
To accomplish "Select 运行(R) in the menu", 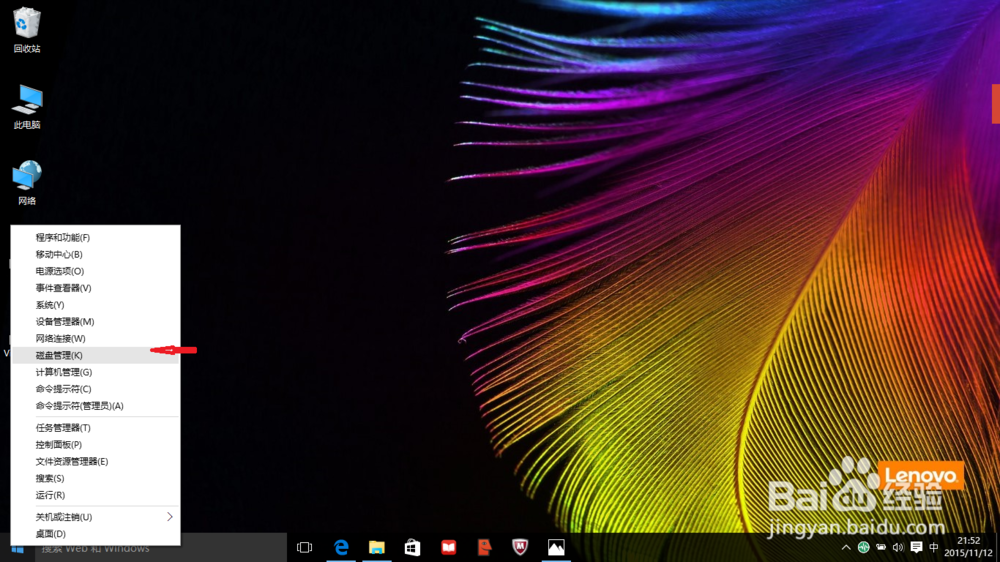I will click(x=96, y=495).
